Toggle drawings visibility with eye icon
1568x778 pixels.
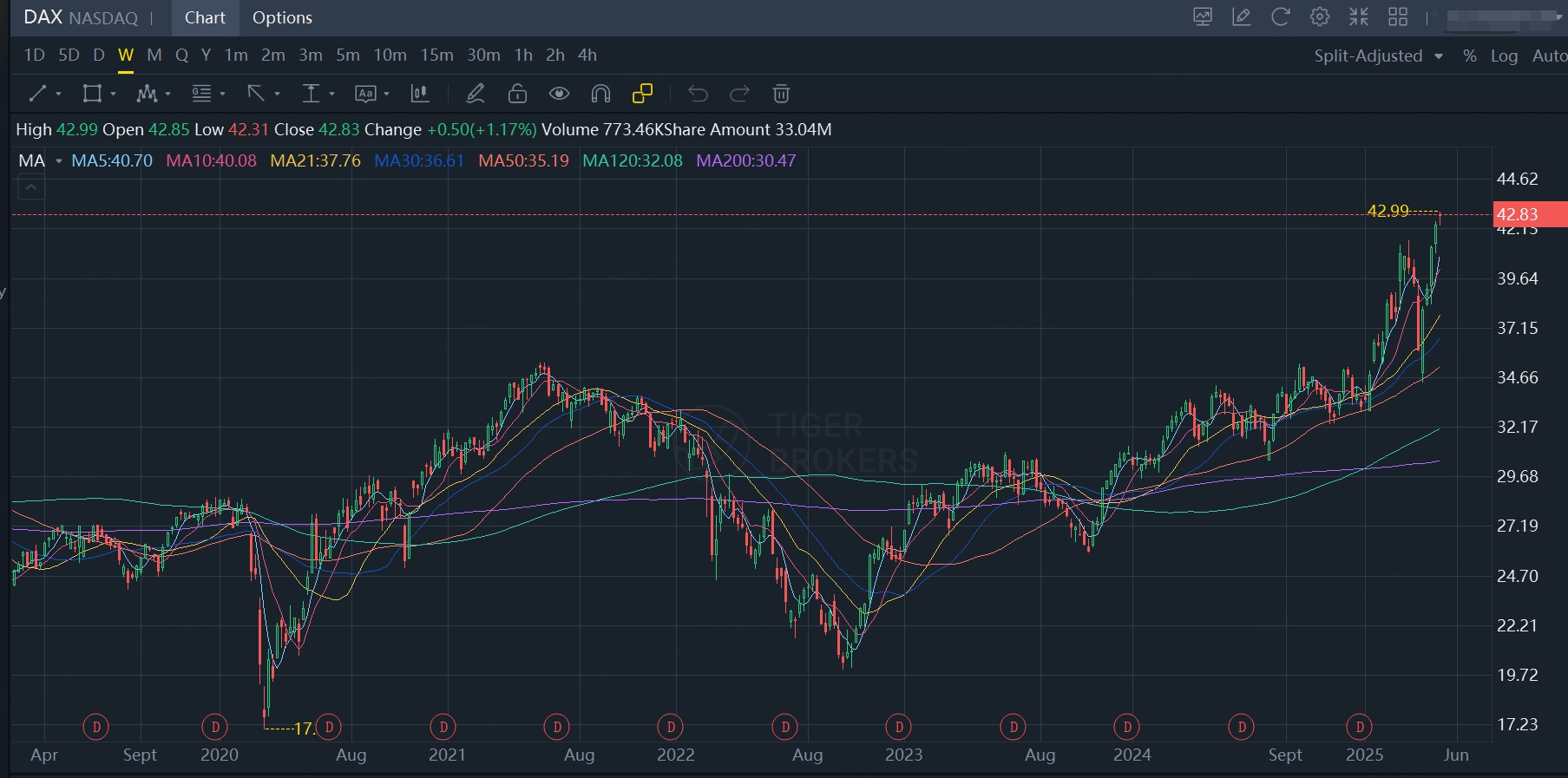(559, 94)
